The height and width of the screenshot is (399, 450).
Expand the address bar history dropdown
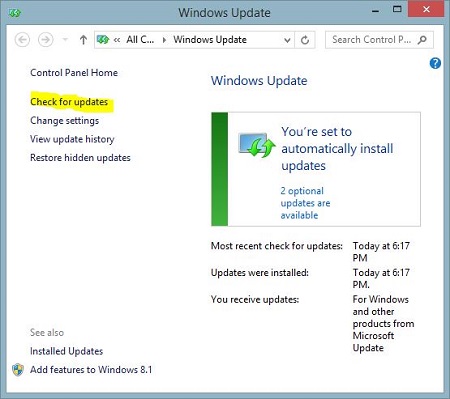click(287, 40)
